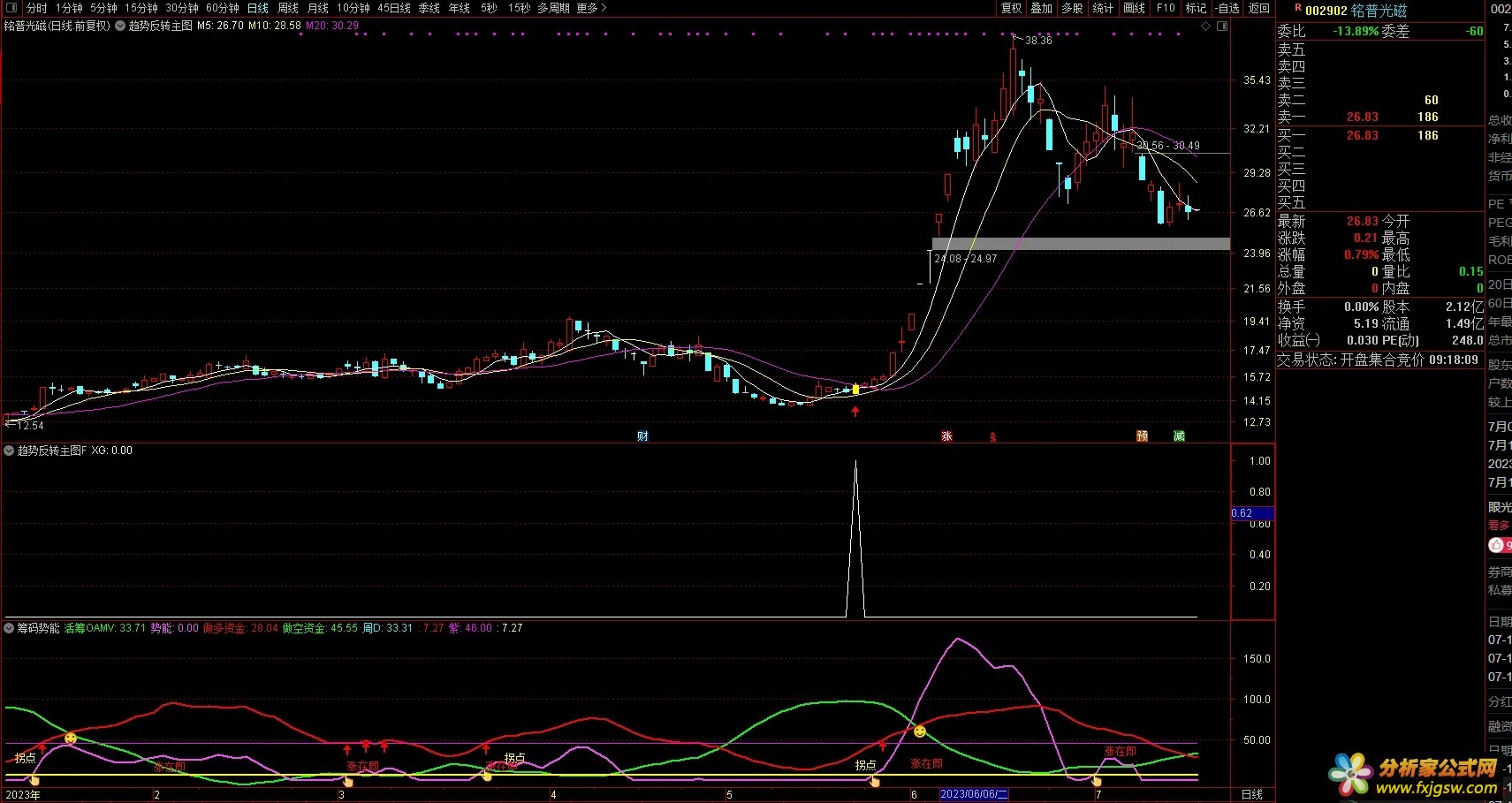Click 卖一 ask price 26.83

pos(1362,117)
